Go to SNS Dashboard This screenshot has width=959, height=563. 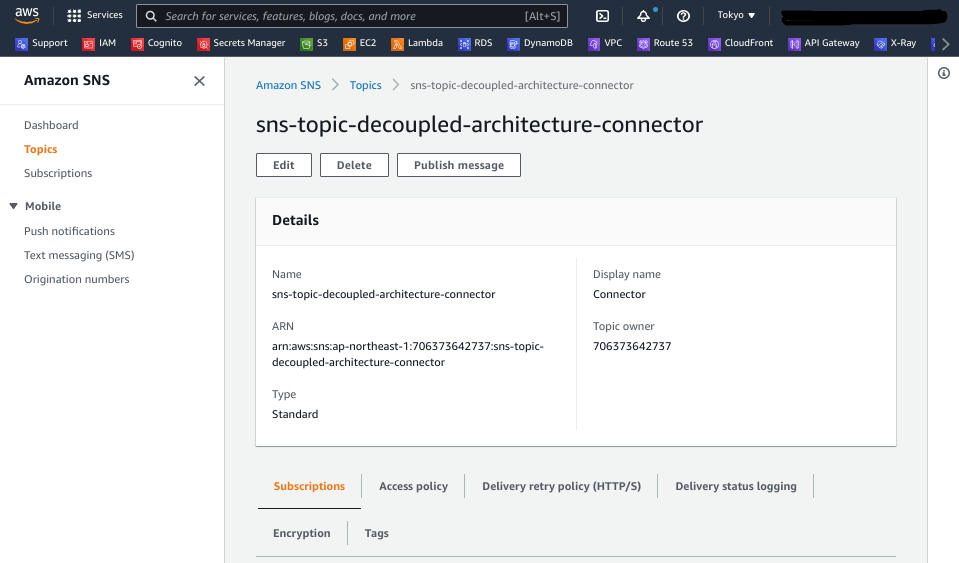(51, 125)
